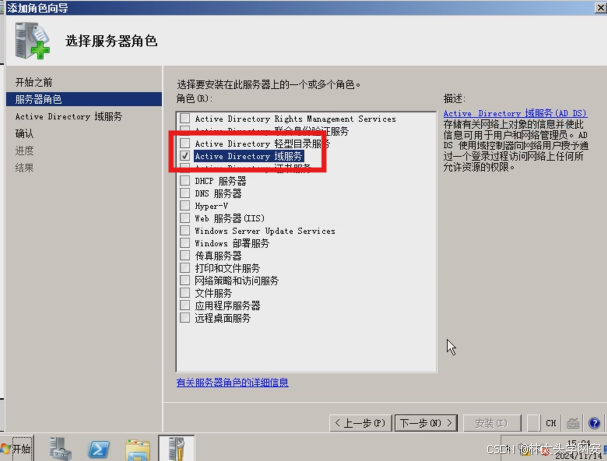Screen dimensions: 607x461
Task: Click 上一步(P) back button
Action: [x=360, y=423]
